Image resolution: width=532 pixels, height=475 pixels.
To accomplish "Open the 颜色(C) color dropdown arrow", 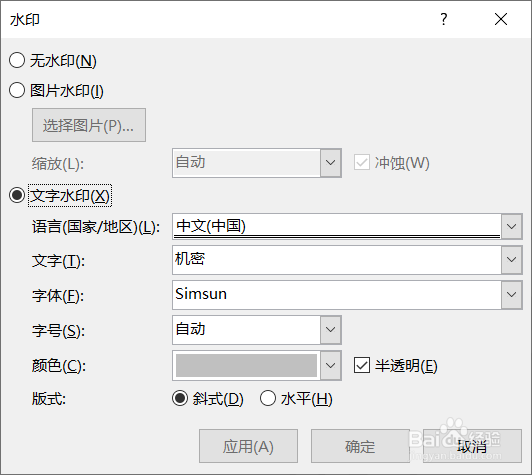I will coord(330,365).
